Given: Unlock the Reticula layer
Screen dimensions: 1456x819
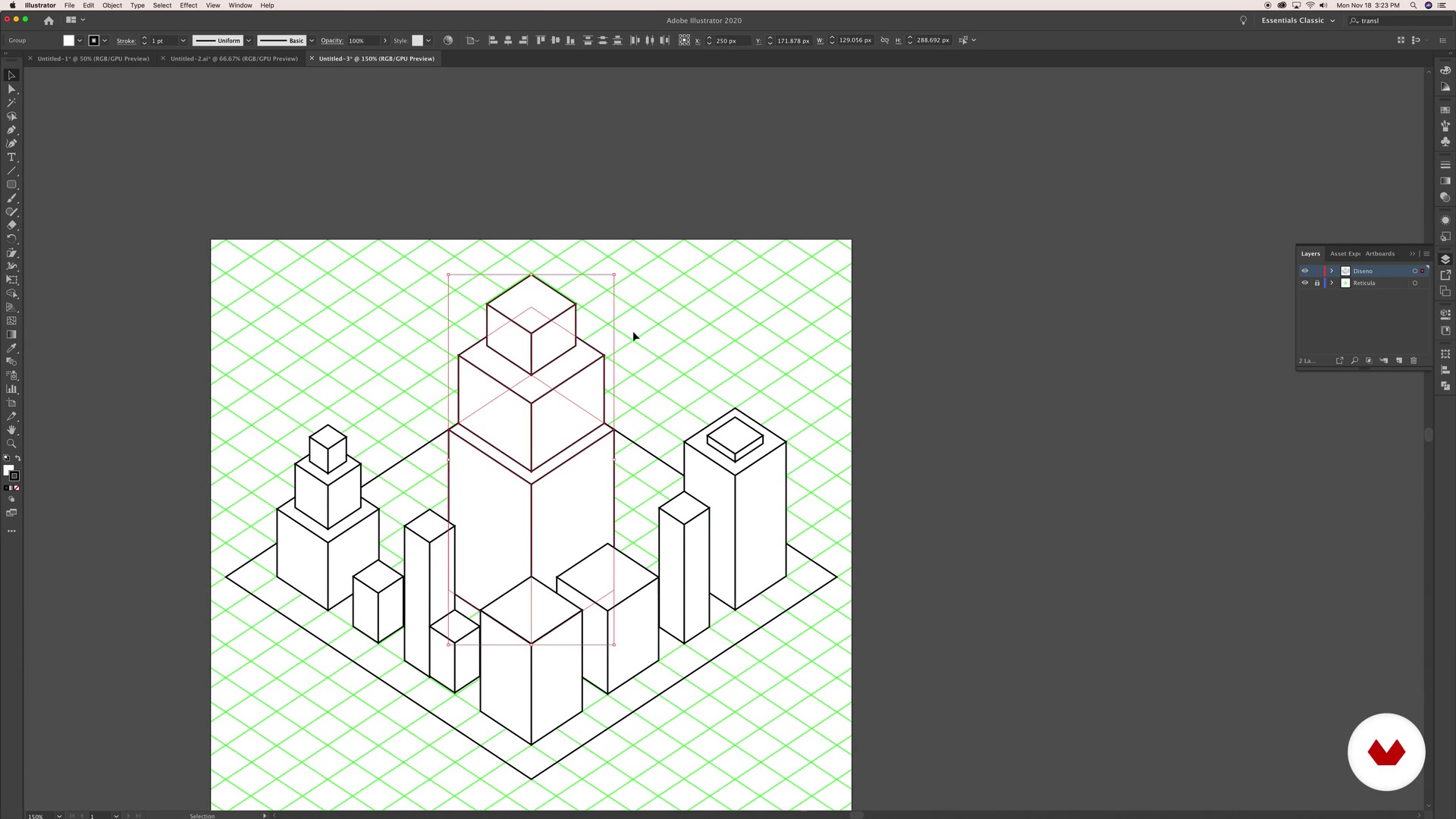Looking at the screenshot, I should 1317,283.
